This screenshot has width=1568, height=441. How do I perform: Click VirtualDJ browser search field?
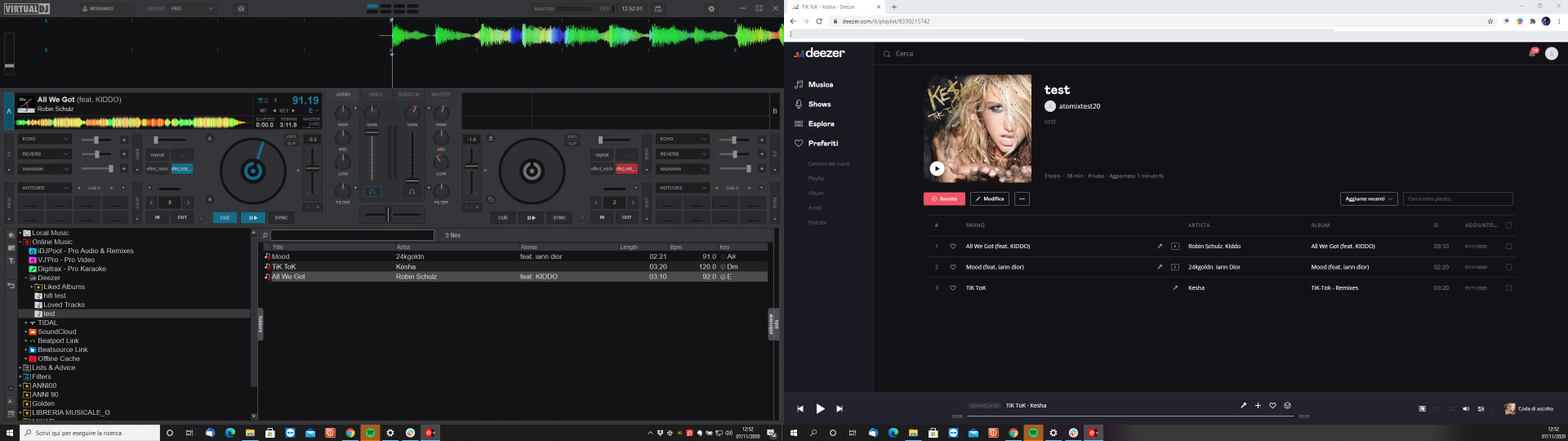point(352,235)
